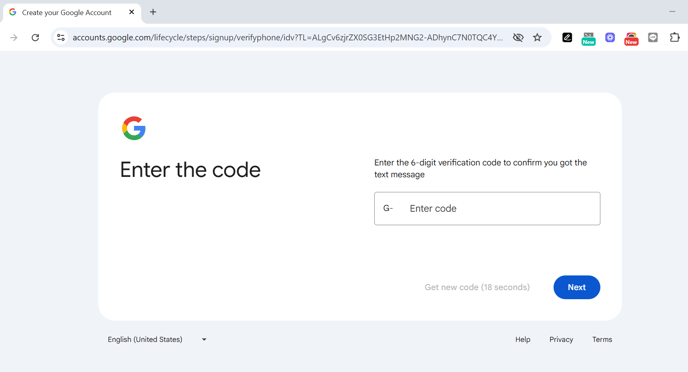Click the G- prefix in code field
The image size is (688, 372).
point(388,208)
